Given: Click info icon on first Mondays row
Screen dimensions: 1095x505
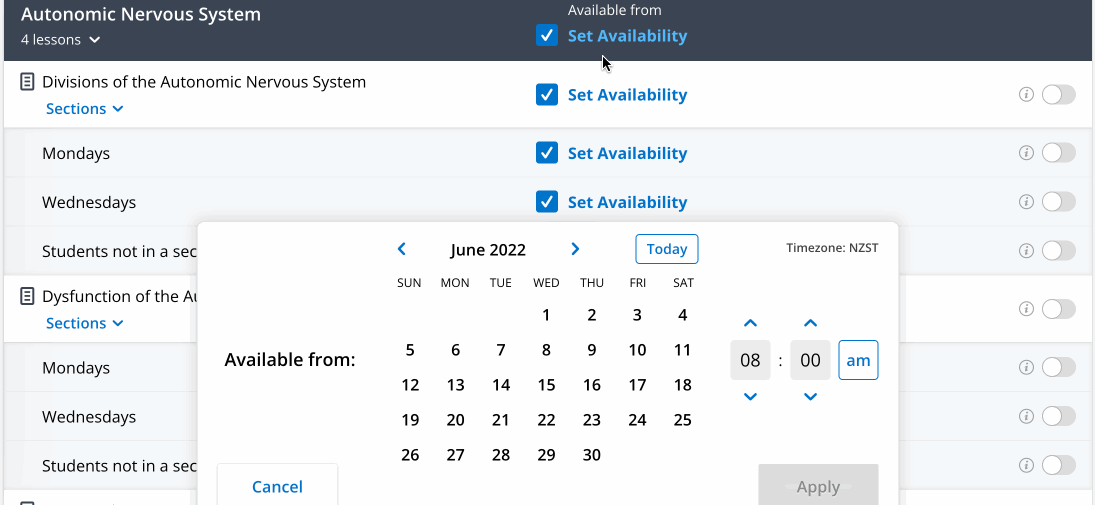Looking at the screenshot, I should coord(1026,152).
